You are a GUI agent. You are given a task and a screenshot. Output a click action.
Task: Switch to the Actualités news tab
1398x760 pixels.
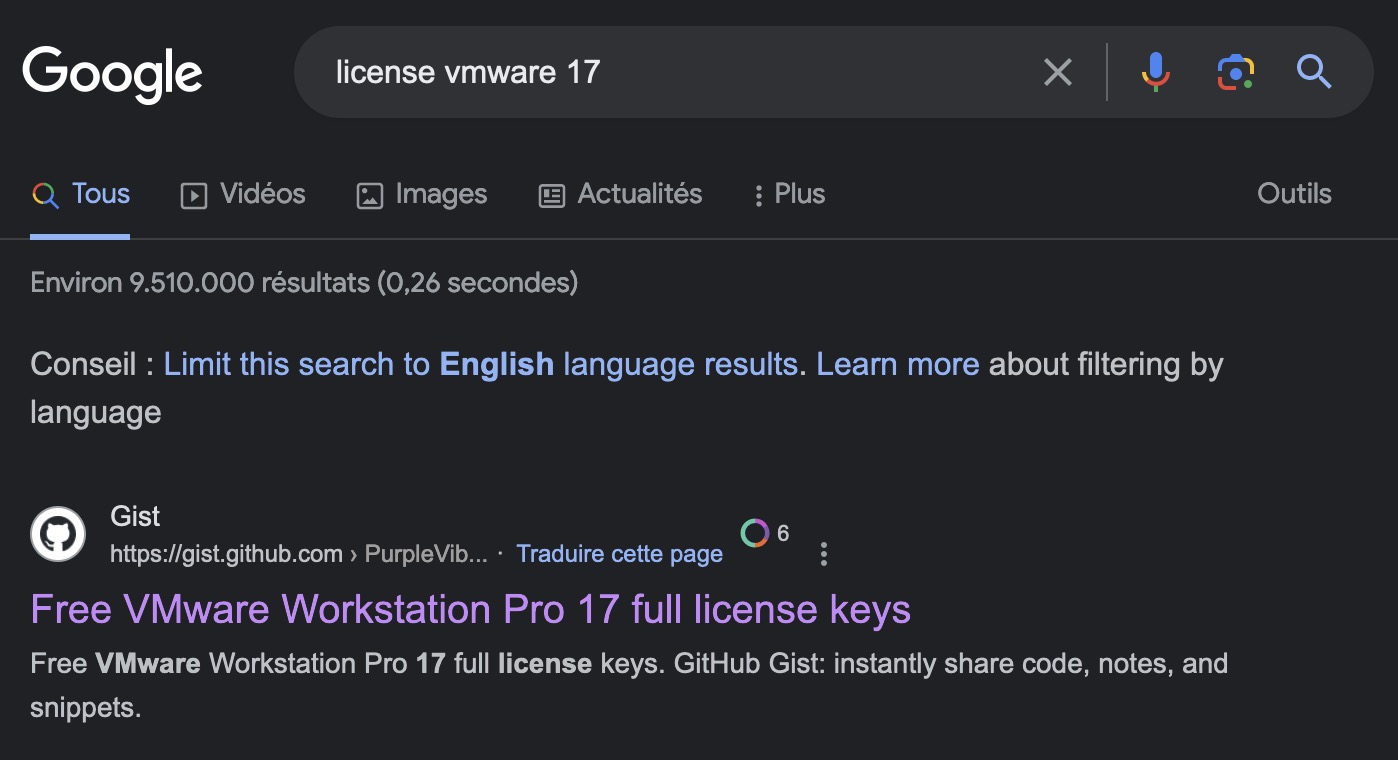[620, 194]
